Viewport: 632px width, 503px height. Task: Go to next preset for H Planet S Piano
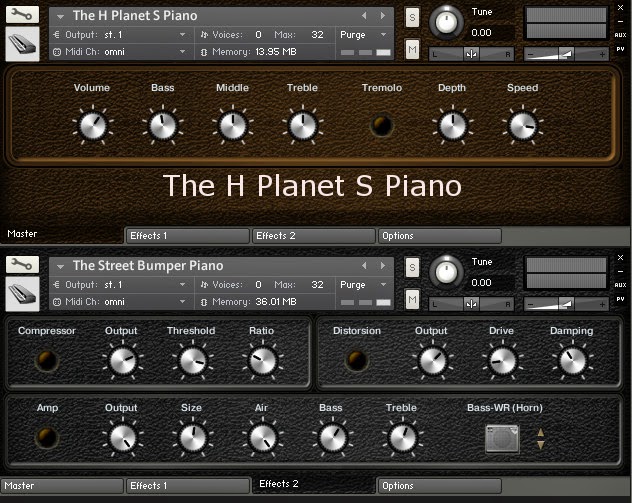coord(383,16)
